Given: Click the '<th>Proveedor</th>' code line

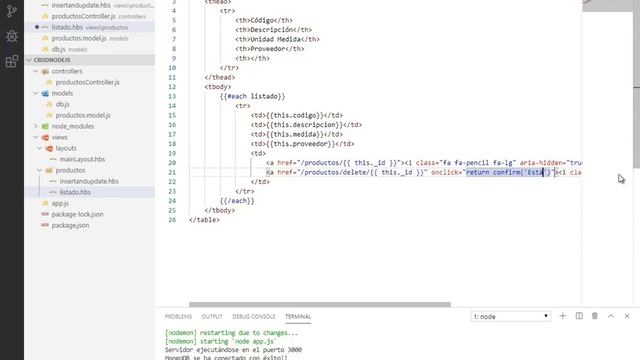Looking at the screenshot, I should [269, 49].
